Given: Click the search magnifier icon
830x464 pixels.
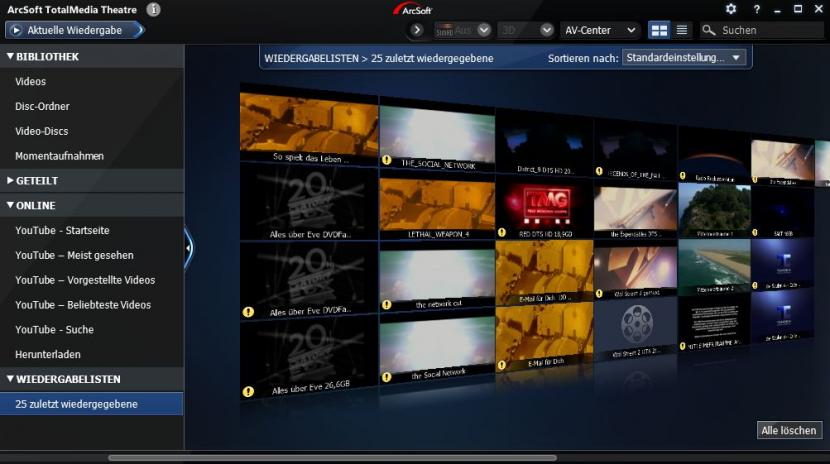Looking at the screenshot, I should [x=708, y=30].
